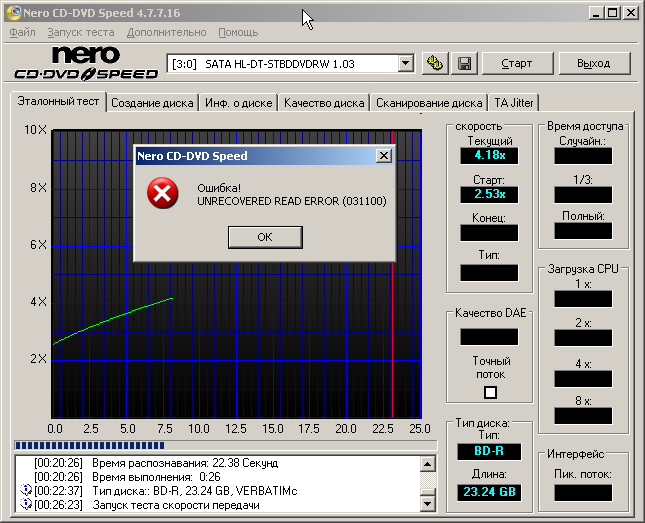Click the Пик. поток interface value box
The width and height of the screenshot is (645, 523).
pos(583,493)
